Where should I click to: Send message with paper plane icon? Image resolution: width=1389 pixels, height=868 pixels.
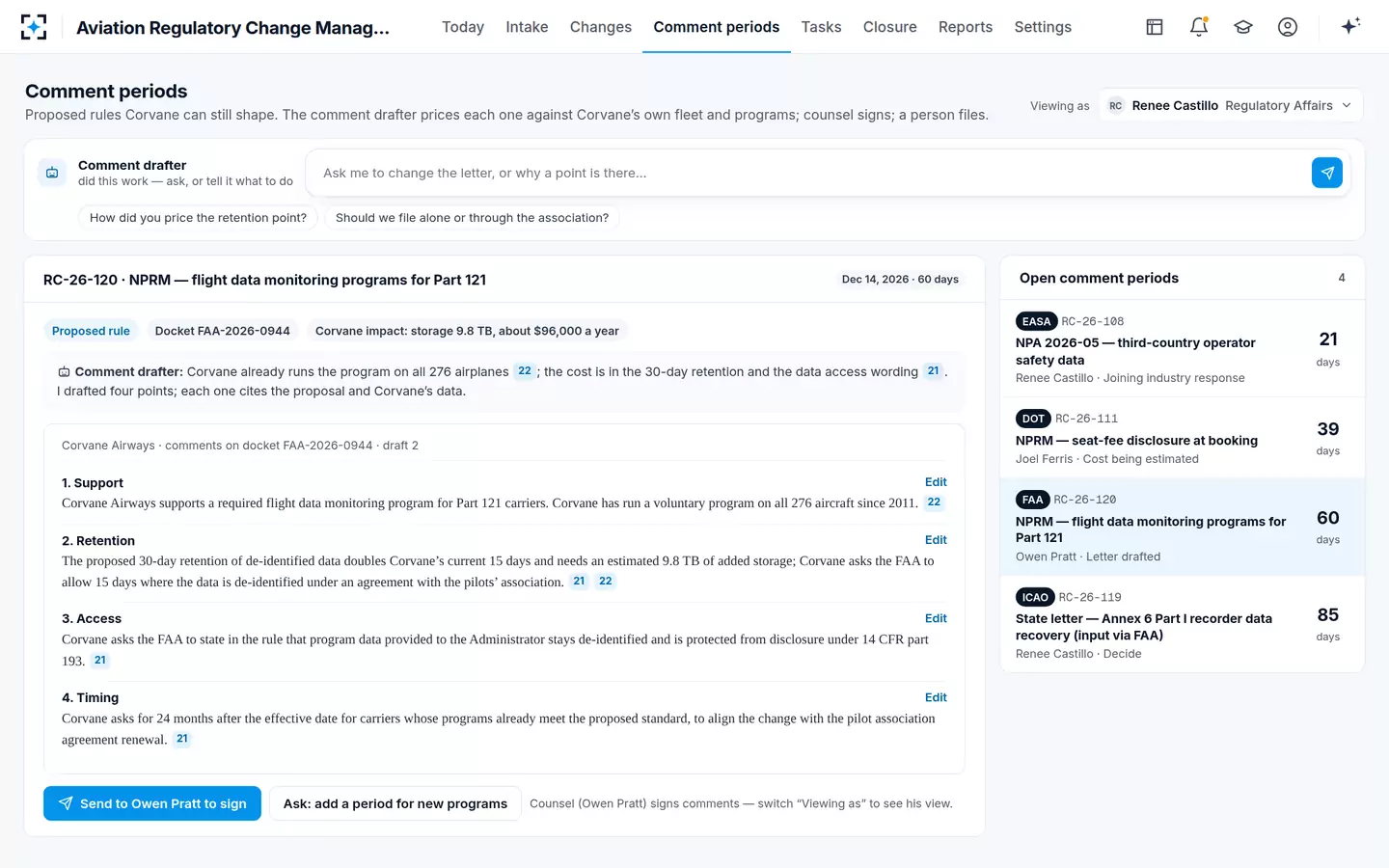click(1327, 173)
